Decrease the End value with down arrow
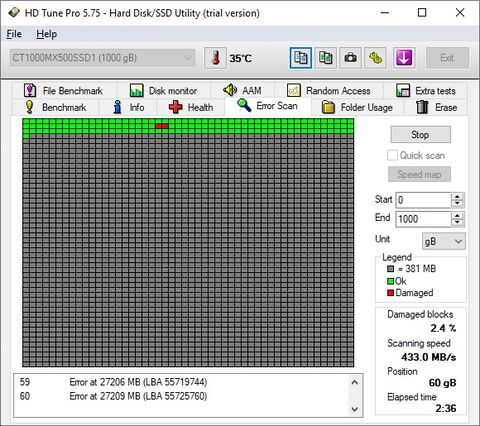The image size is (480, 426). [x=457, y=223]
